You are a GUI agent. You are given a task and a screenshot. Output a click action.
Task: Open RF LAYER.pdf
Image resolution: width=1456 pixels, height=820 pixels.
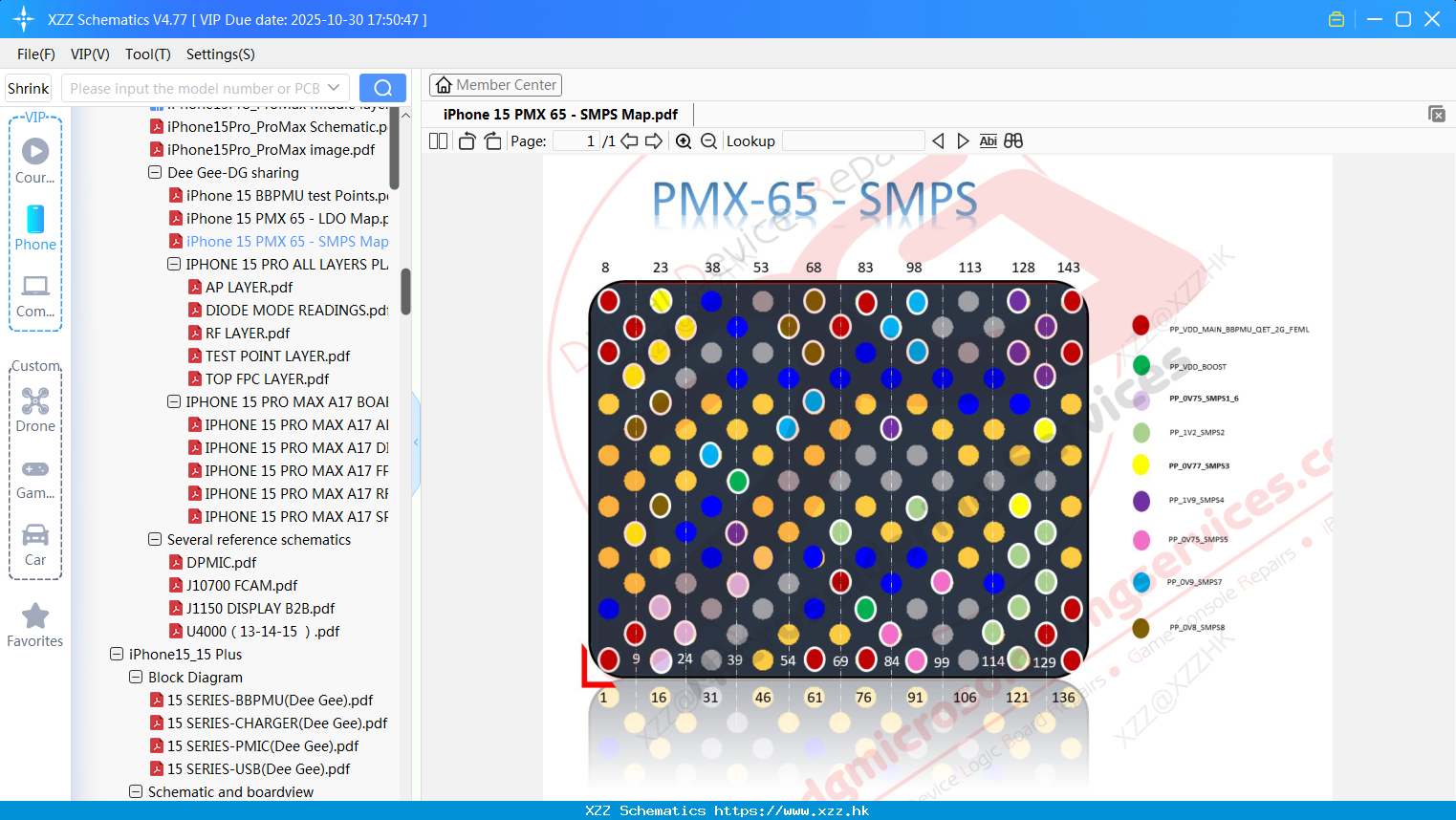(x=238, y=334)
